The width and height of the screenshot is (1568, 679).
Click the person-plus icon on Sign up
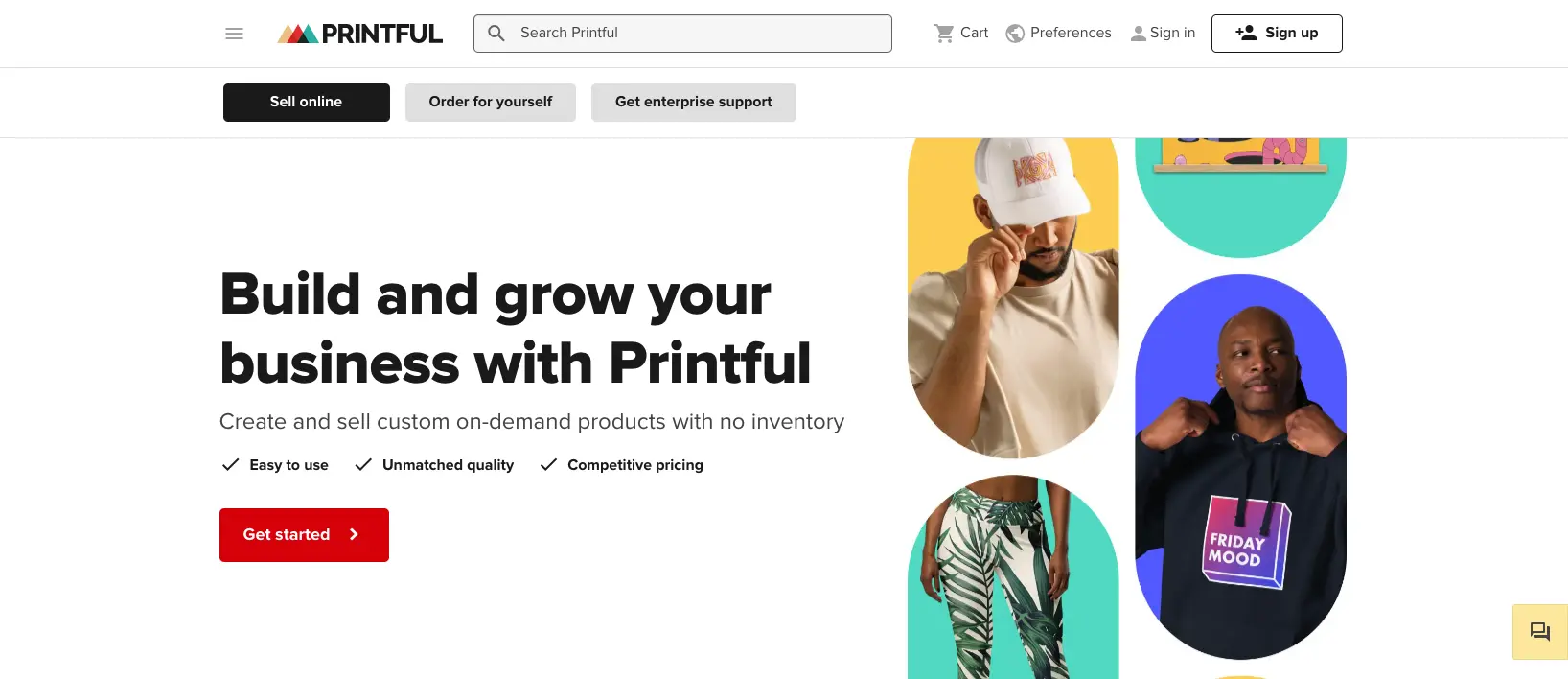pos(1245,32)
